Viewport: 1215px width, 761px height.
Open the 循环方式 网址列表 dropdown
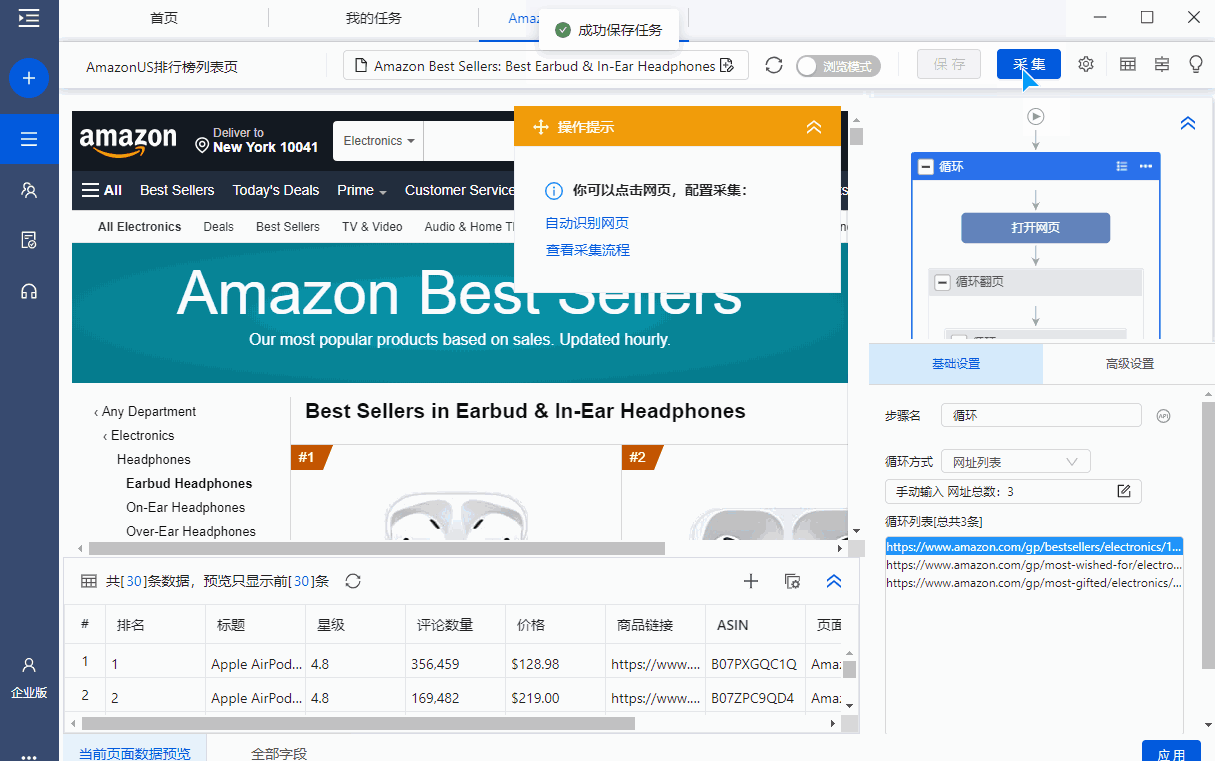pos(1016,462)
